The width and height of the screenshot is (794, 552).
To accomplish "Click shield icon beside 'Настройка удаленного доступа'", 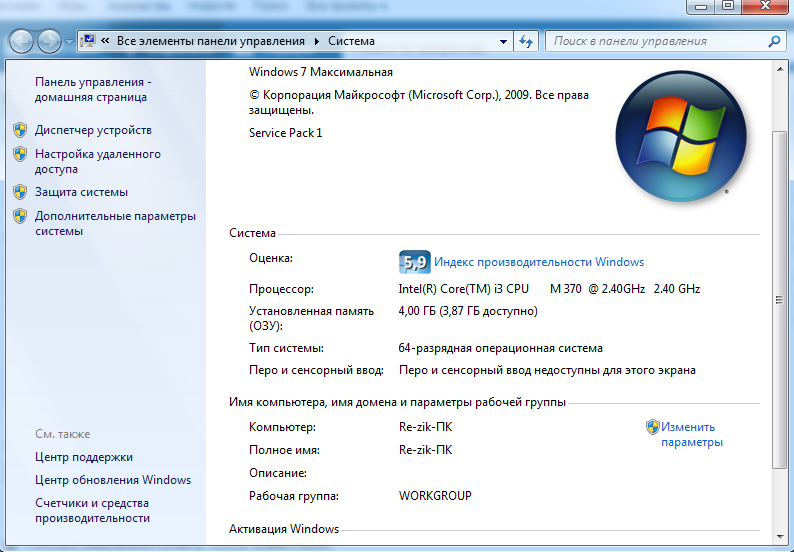I will click(20, 154).
